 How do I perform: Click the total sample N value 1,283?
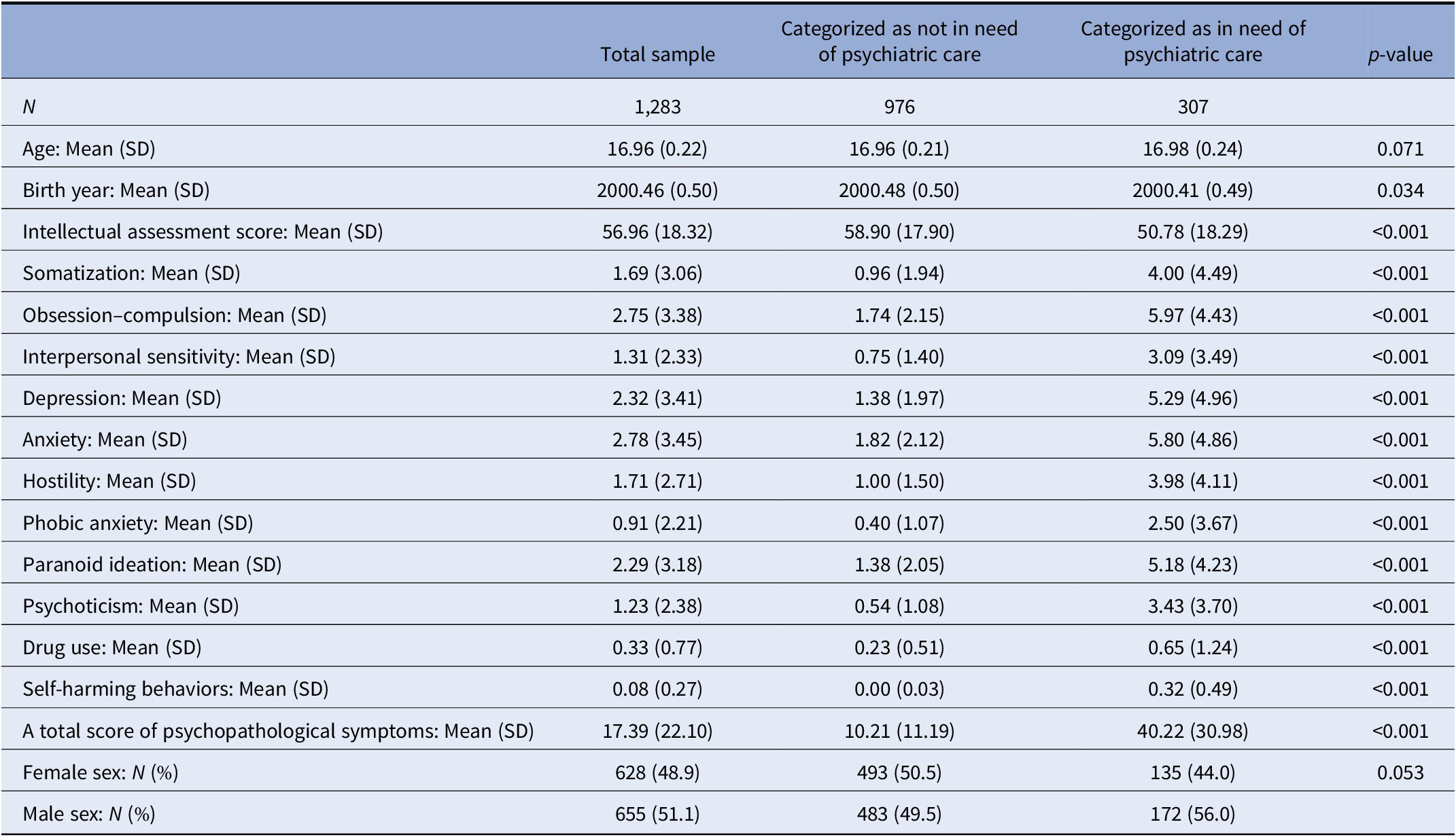click(657, 107)
